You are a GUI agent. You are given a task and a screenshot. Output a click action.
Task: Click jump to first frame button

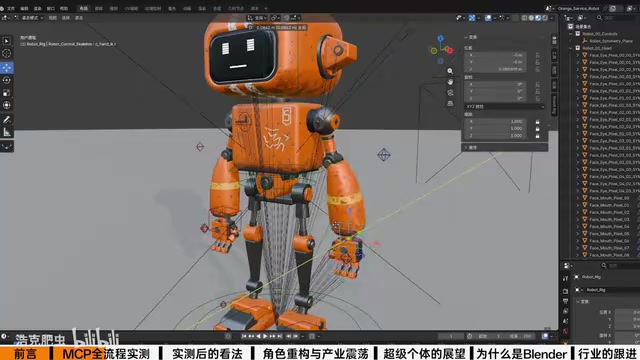[244, 336]
